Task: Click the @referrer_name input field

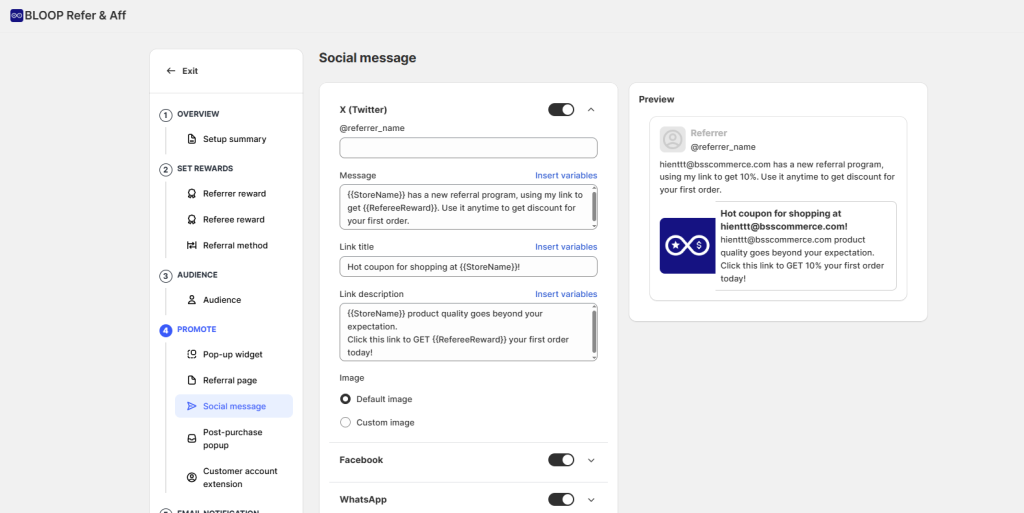Action: (468, 148)
